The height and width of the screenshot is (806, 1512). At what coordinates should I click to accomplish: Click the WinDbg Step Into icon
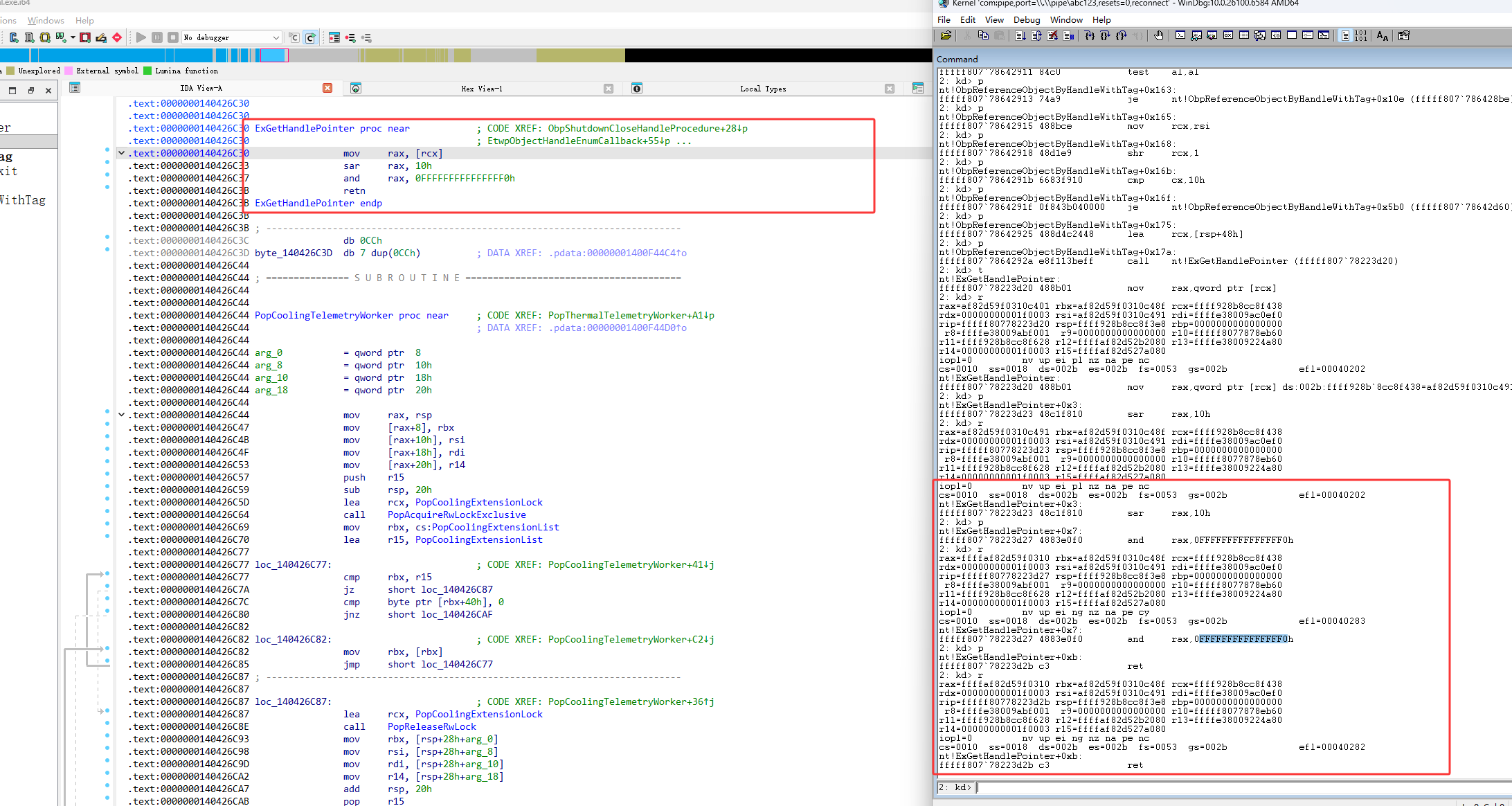pos(1089,36)
